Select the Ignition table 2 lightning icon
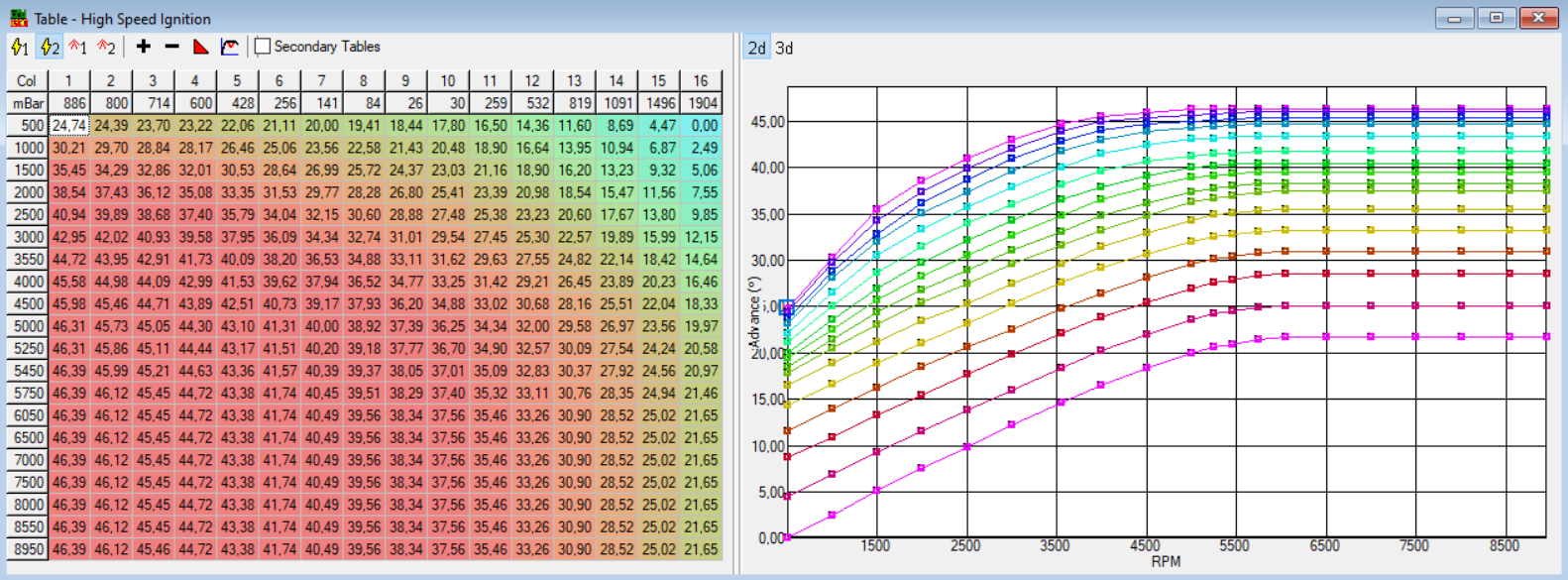Screen dimensions: 1568x580 (x=50, y=47)
